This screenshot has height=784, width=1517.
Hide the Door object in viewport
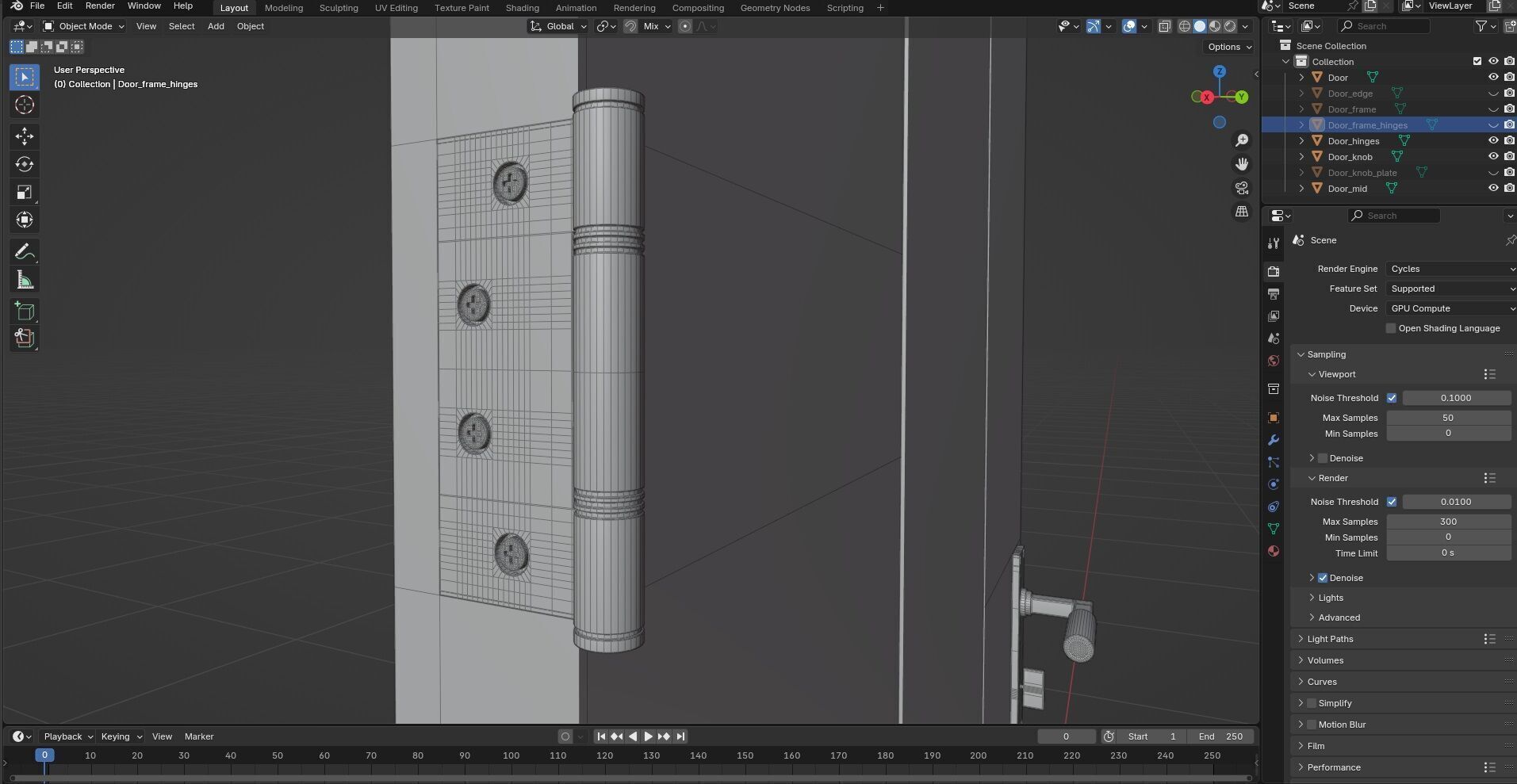(1493, 77)
